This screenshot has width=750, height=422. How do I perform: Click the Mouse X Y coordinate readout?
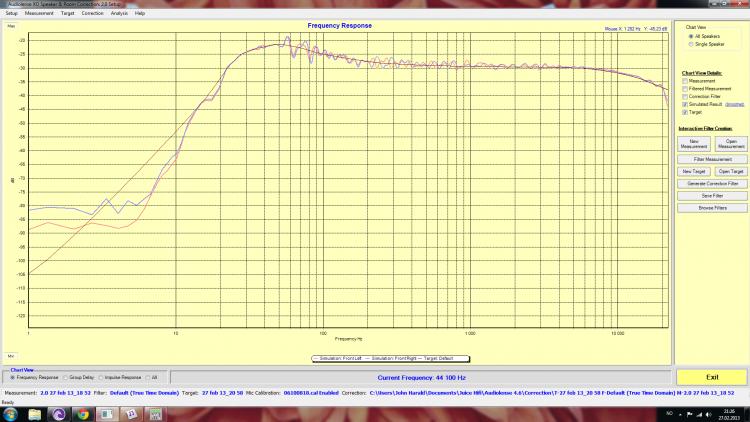636,29
